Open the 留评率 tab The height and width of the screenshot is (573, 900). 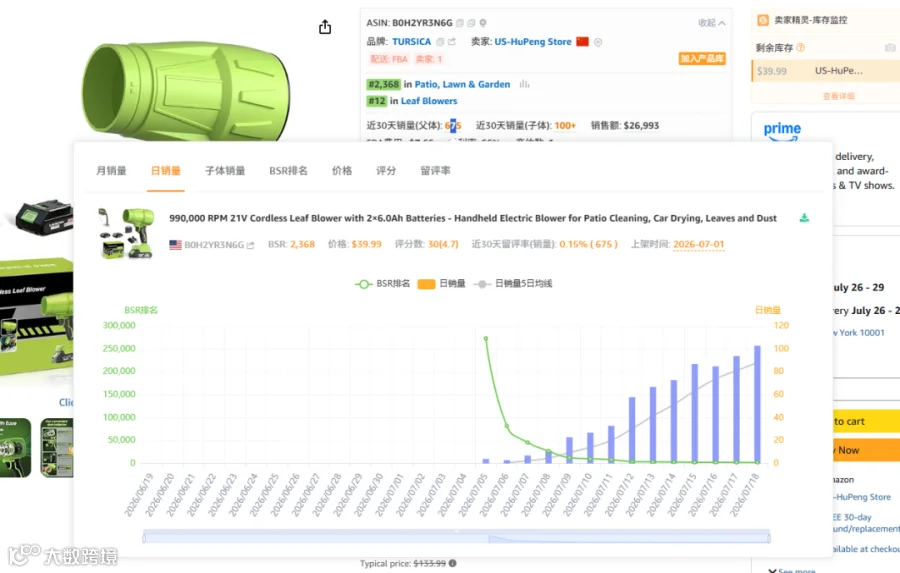coord(435,171)
